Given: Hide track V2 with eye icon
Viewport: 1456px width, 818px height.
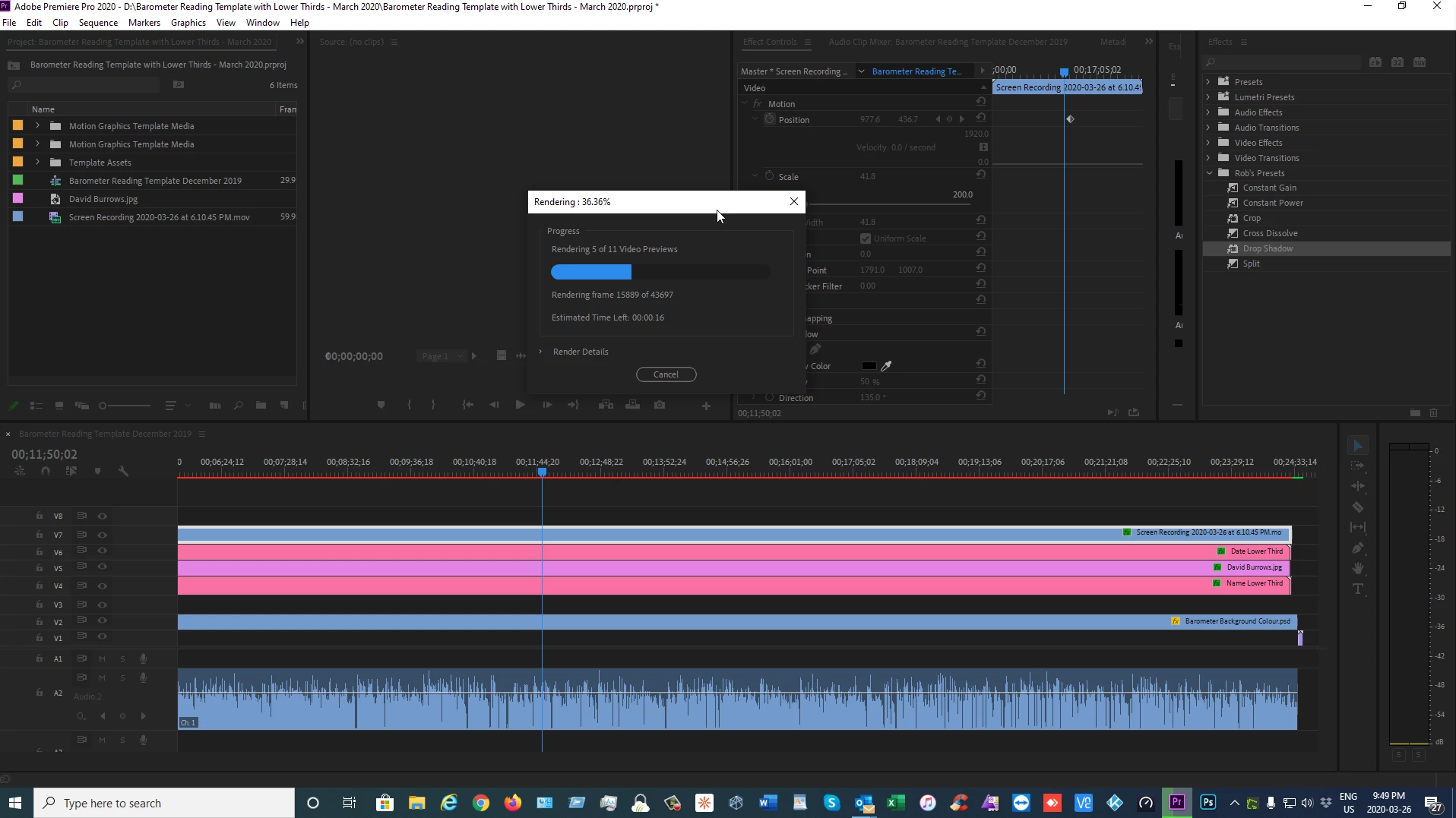Looking at the screenshot, I should [x=102, y=621].
